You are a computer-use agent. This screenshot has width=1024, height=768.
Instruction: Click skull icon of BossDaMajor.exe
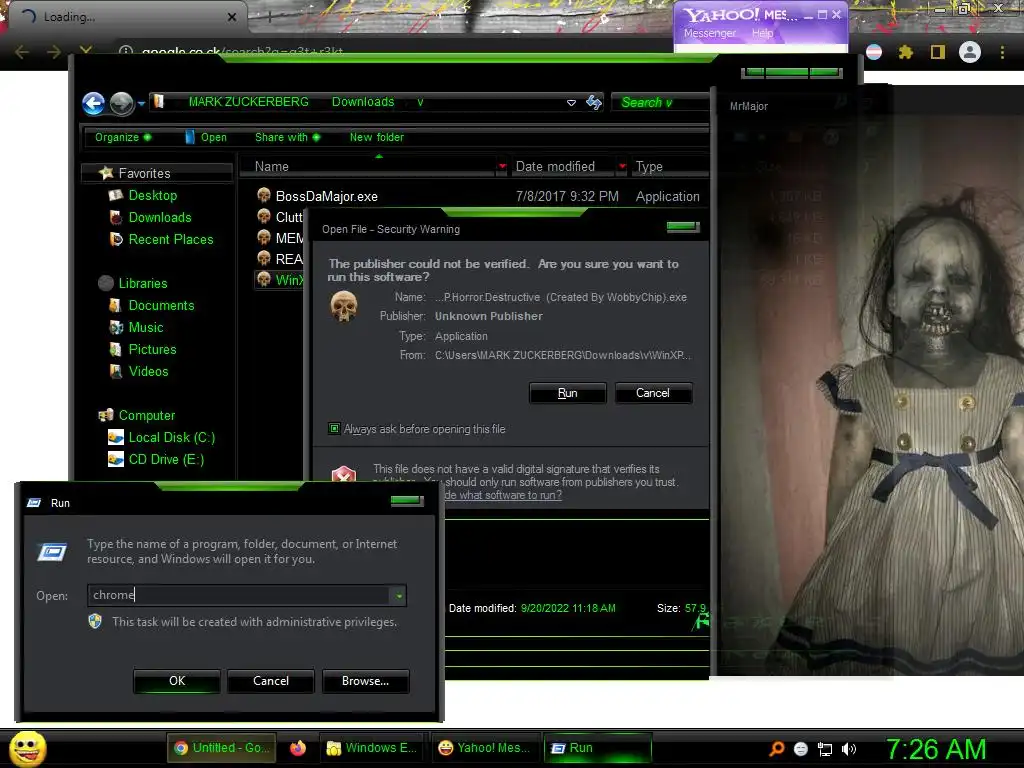(x=264, y=195)
